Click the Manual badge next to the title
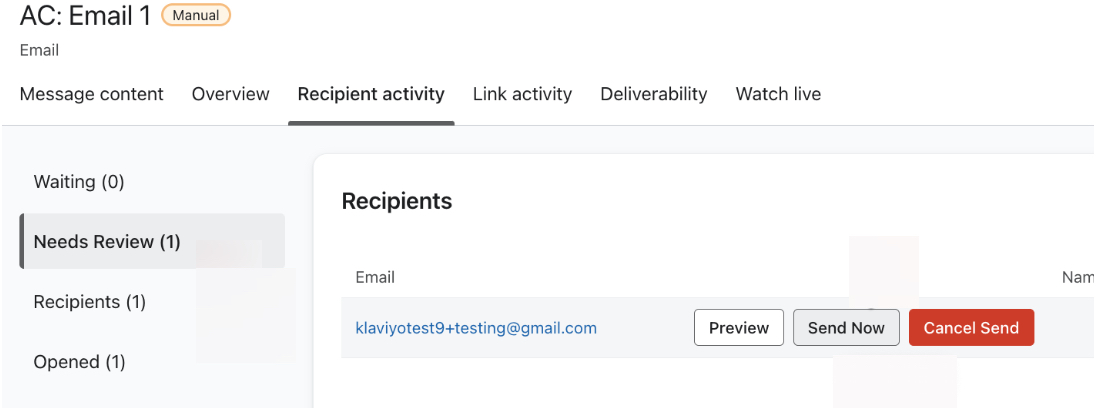Screen dimensions: 1098x408 (196, 15)
